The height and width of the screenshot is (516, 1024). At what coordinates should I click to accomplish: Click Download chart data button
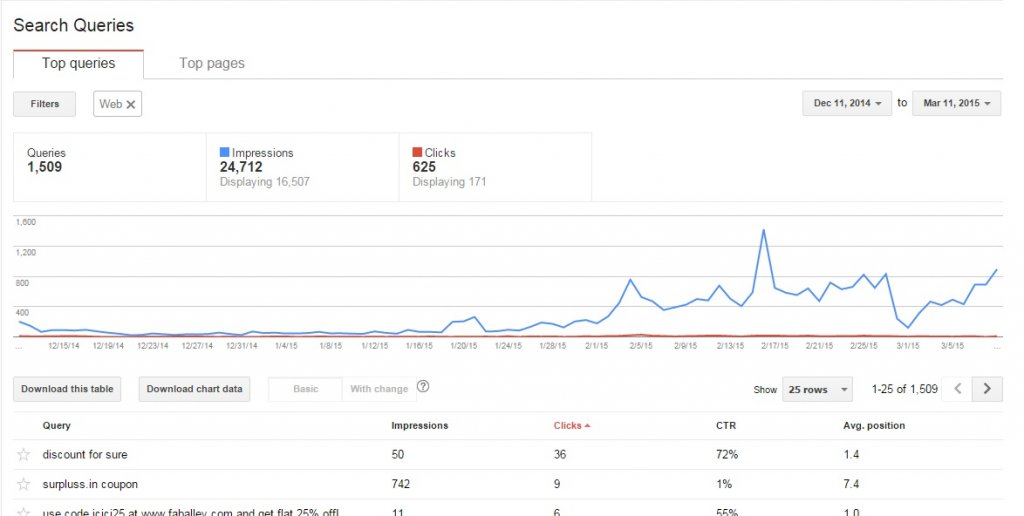coord(195,389)
